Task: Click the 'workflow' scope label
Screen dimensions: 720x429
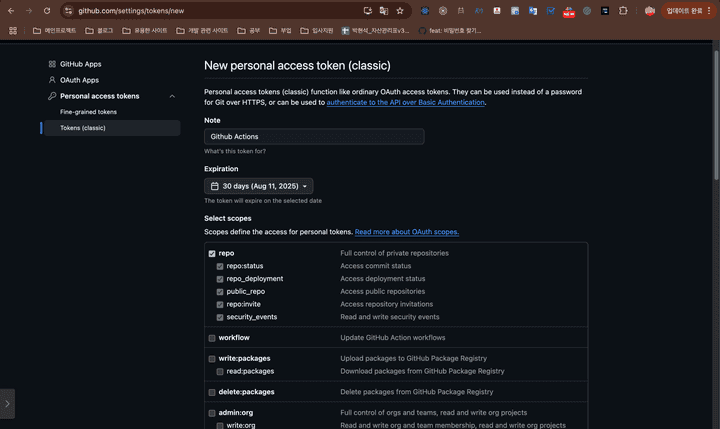Action: [234, 338]
